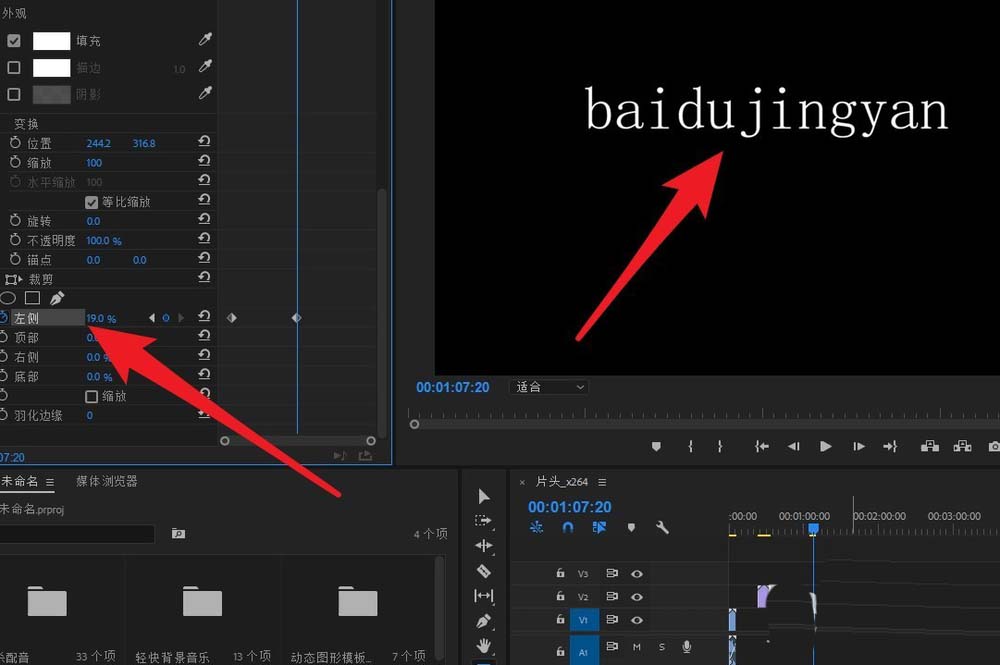The height and width of the screenshot is (665, 1000).
Task: Click the 阴影 shadow eyedropper
Action: click(x=205, y=94)
